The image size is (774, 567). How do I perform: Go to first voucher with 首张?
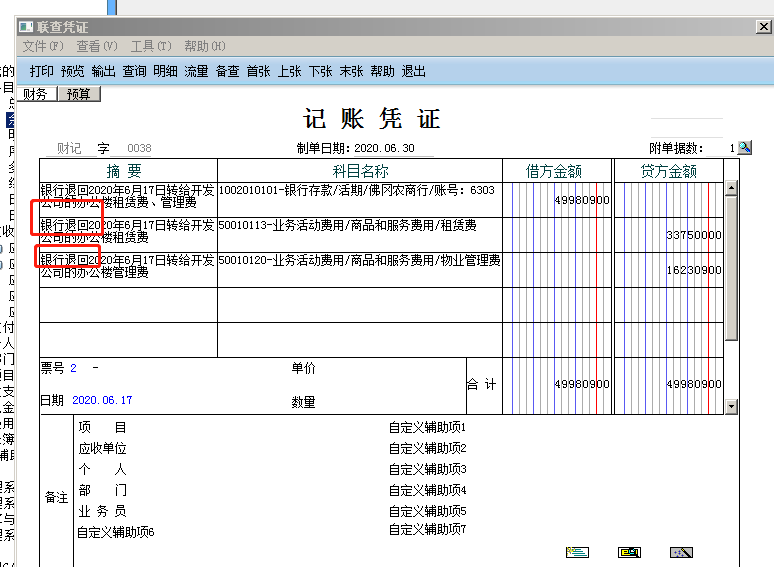[259, 72]
